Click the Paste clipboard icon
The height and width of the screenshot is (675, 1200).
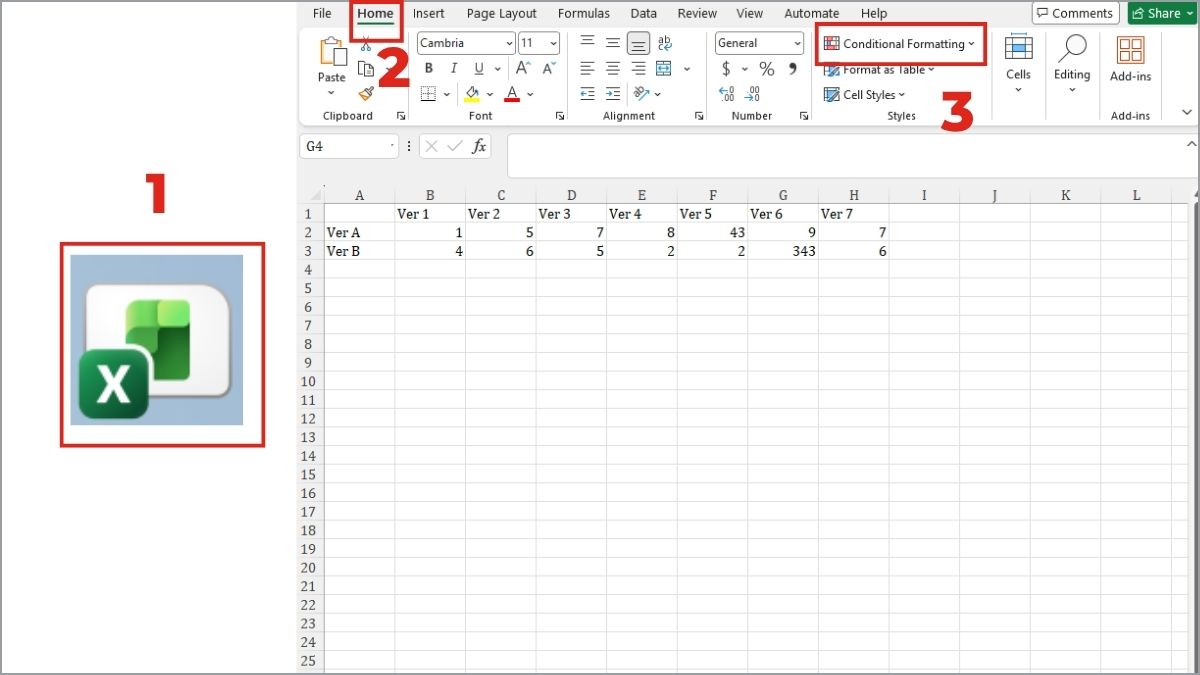[332, 53]
